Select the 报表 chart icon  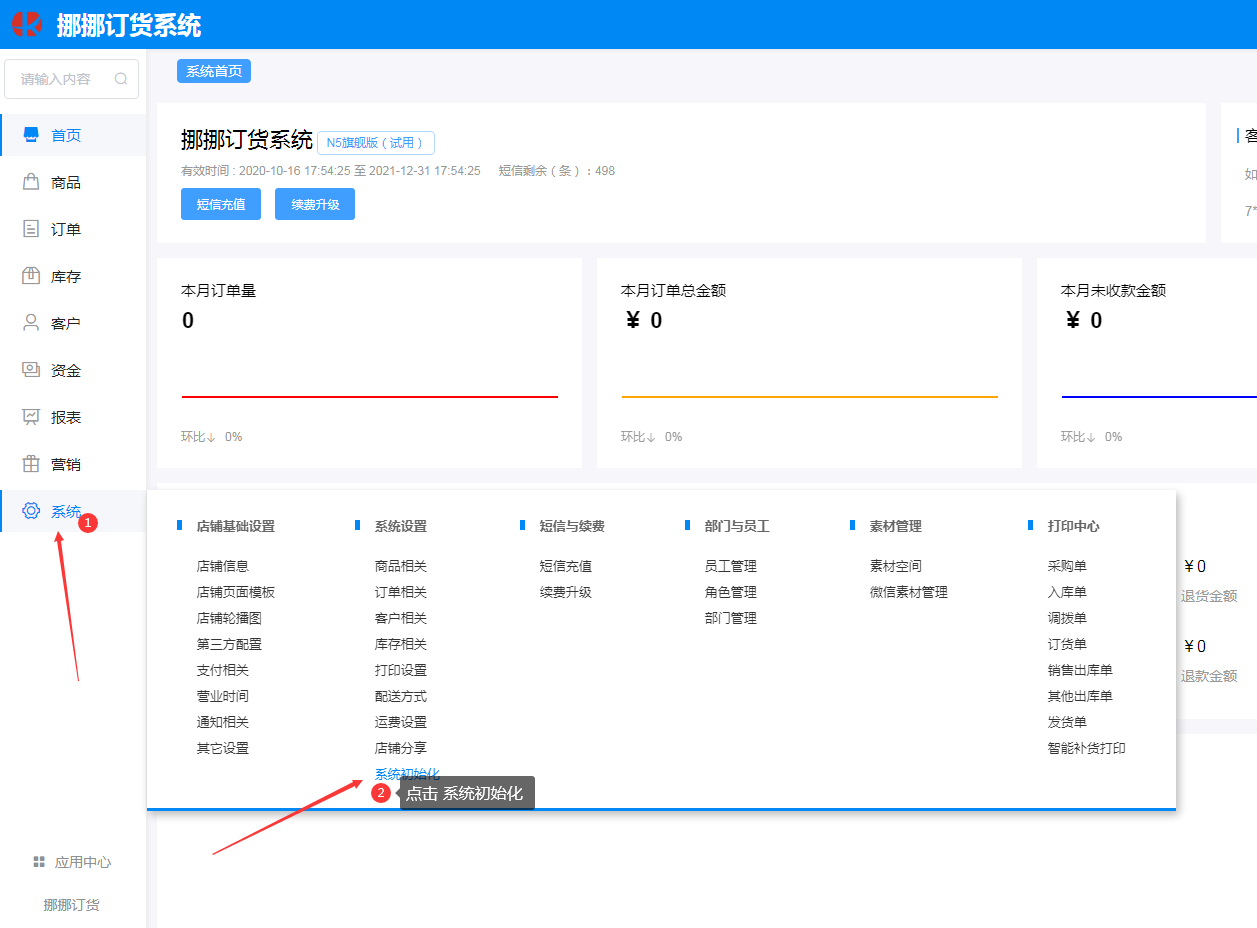coord(31,417)
